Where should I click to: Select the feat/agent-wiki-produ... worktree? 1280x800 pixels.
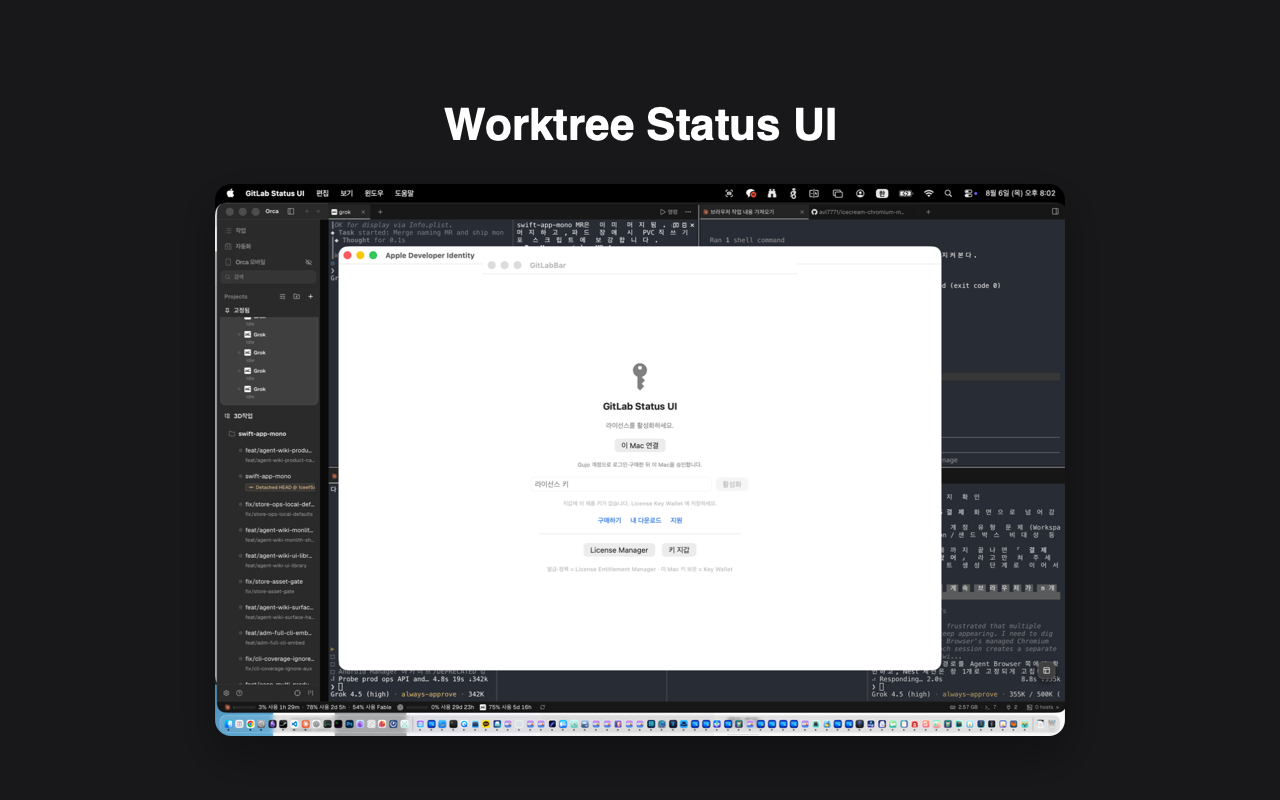tap(275, 454)
